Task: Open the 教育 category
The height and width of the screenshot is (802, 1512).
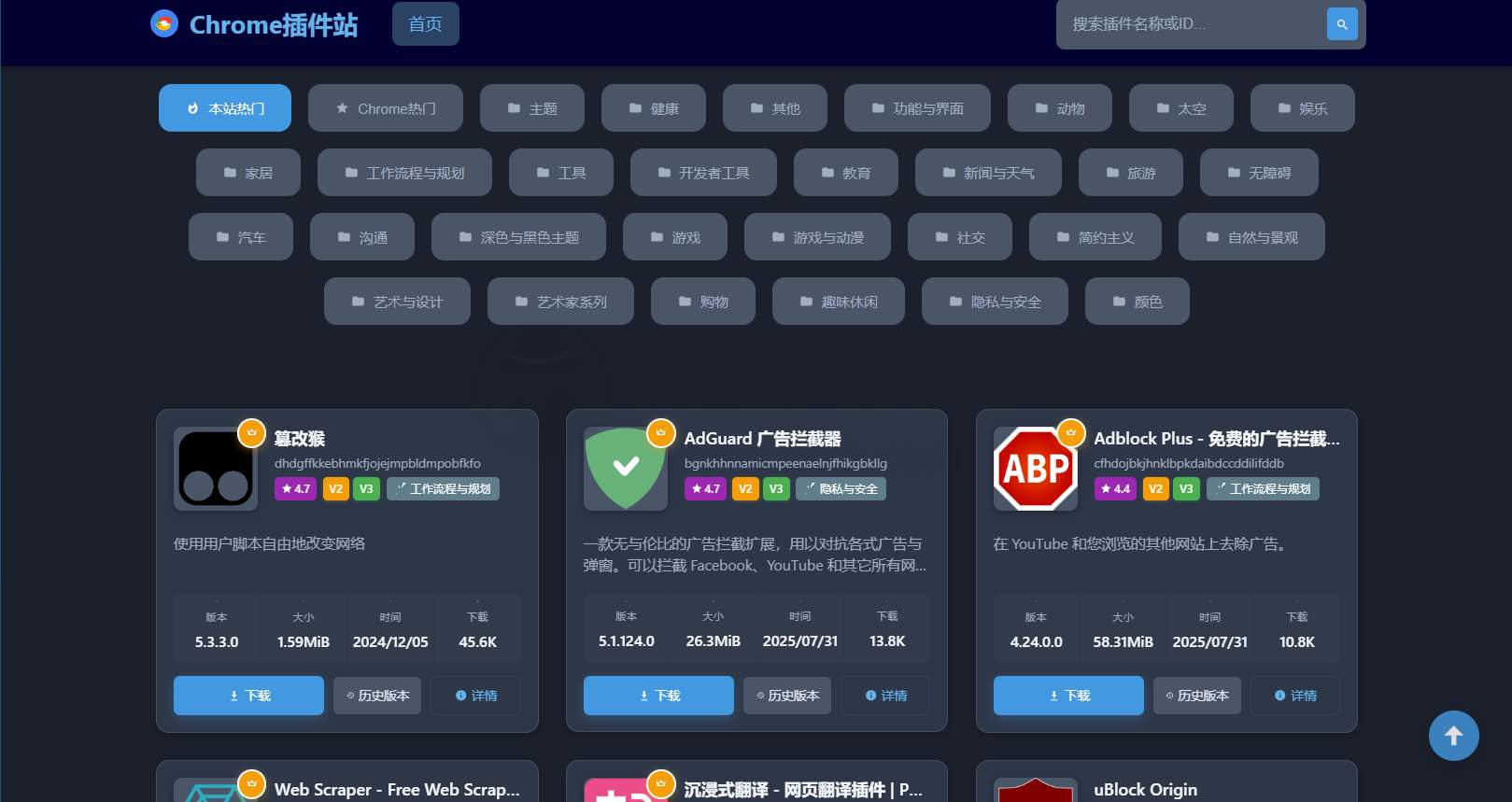Action: click(846, 173)
